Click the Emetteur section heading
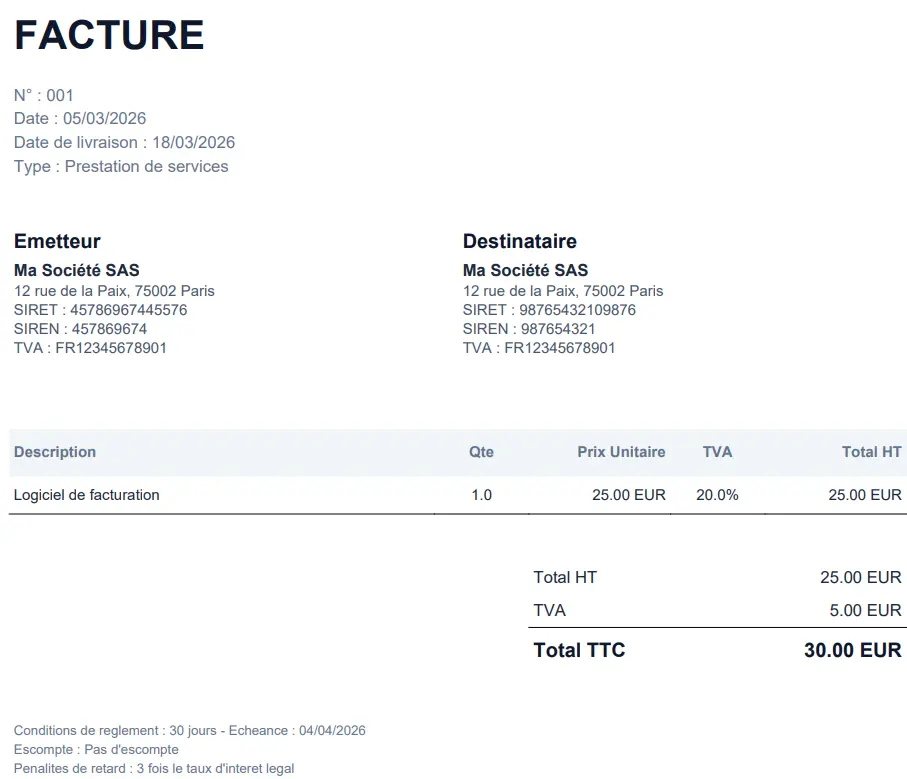Screen dimensions: 907x779 pyautogui.click(x=57, y=241)
